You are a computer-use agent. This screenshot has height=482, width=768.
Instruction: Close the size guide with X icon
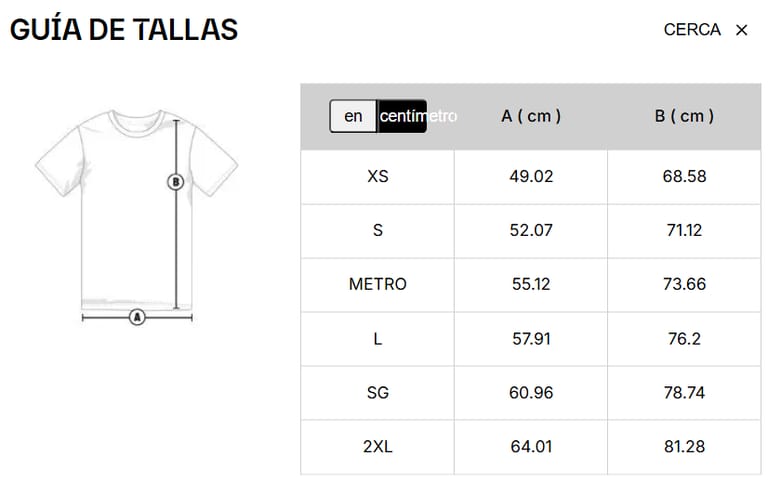[x=741, y=30]
